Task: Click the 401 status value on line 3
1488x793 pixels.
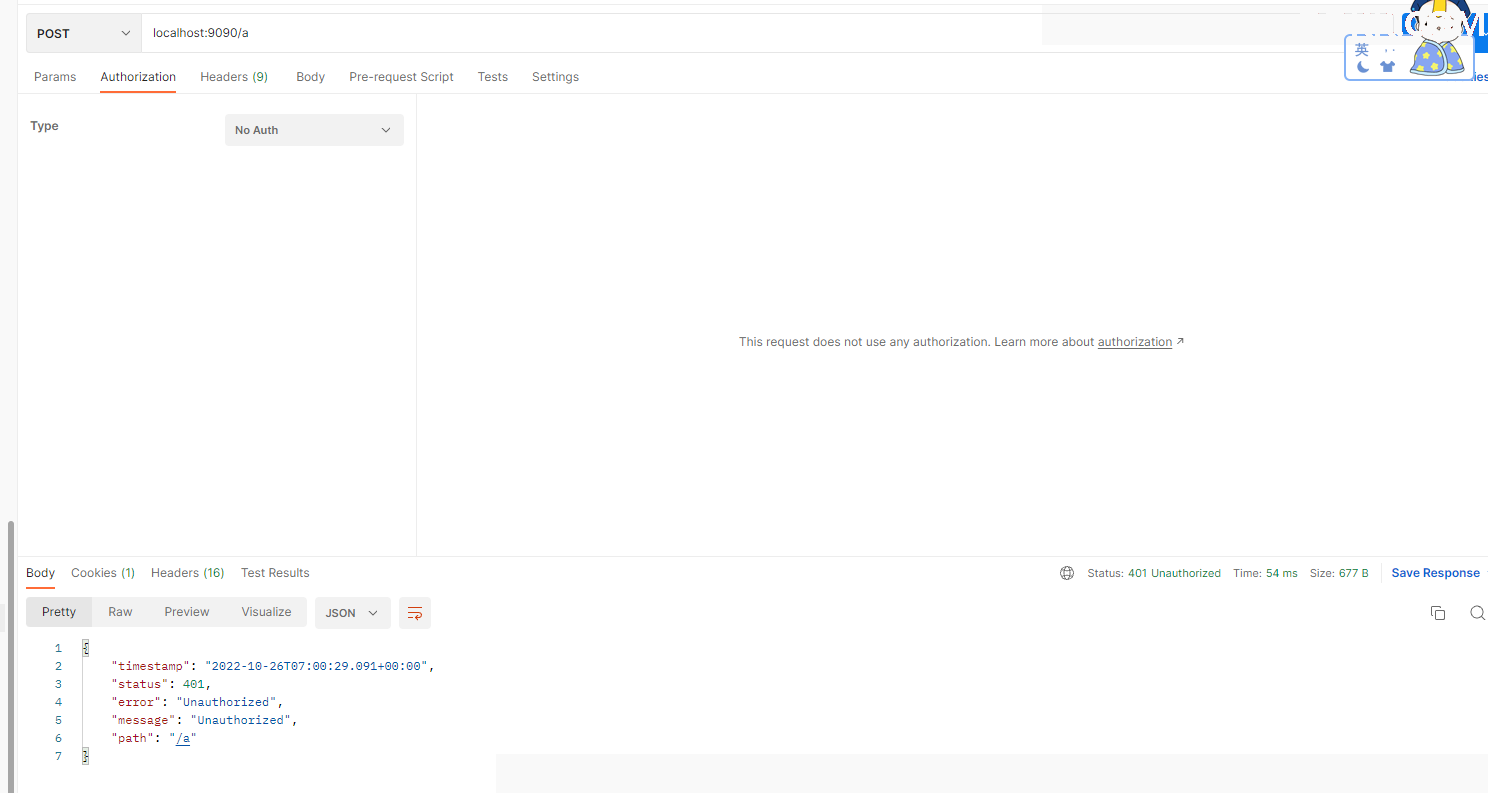Action: (193, 684)
